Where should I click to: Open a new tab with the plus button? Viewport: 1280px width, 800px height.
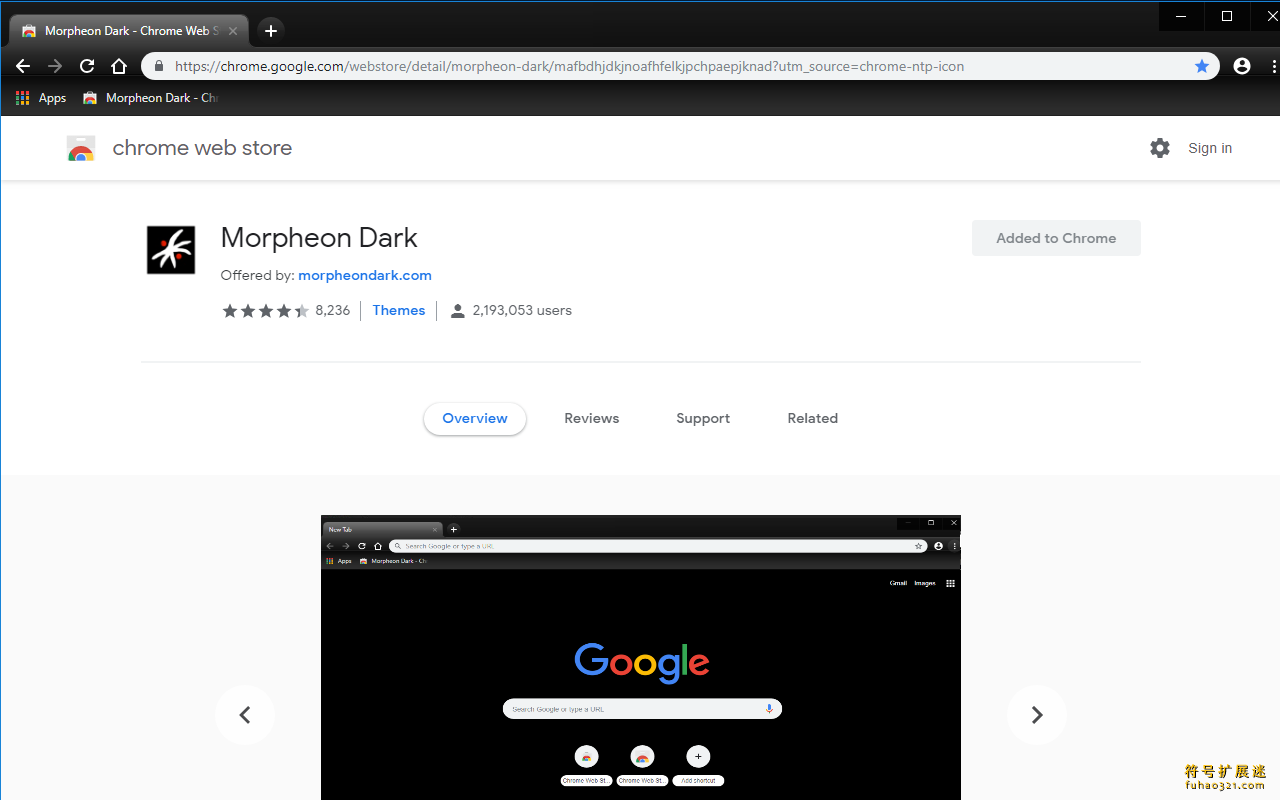(x=271, y=31)
